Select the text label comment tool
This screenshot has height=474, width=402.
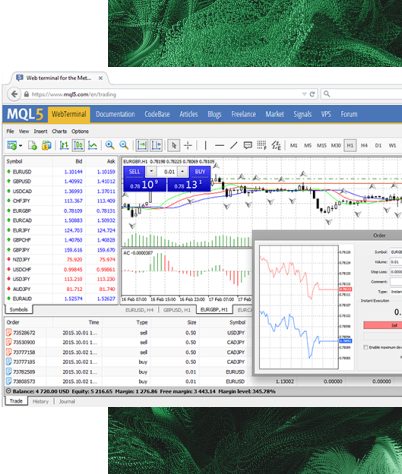tap(248, 145)
